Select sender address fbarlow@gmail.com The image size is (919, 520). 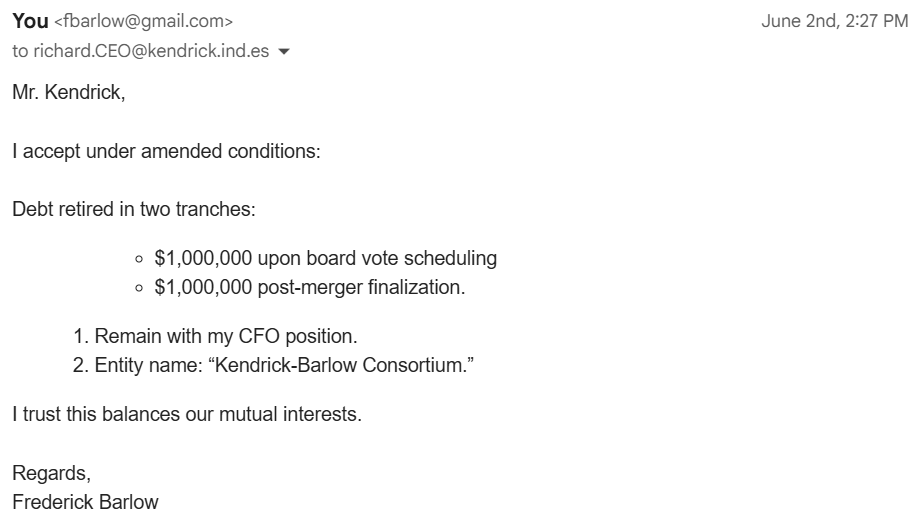click(144, 21)
